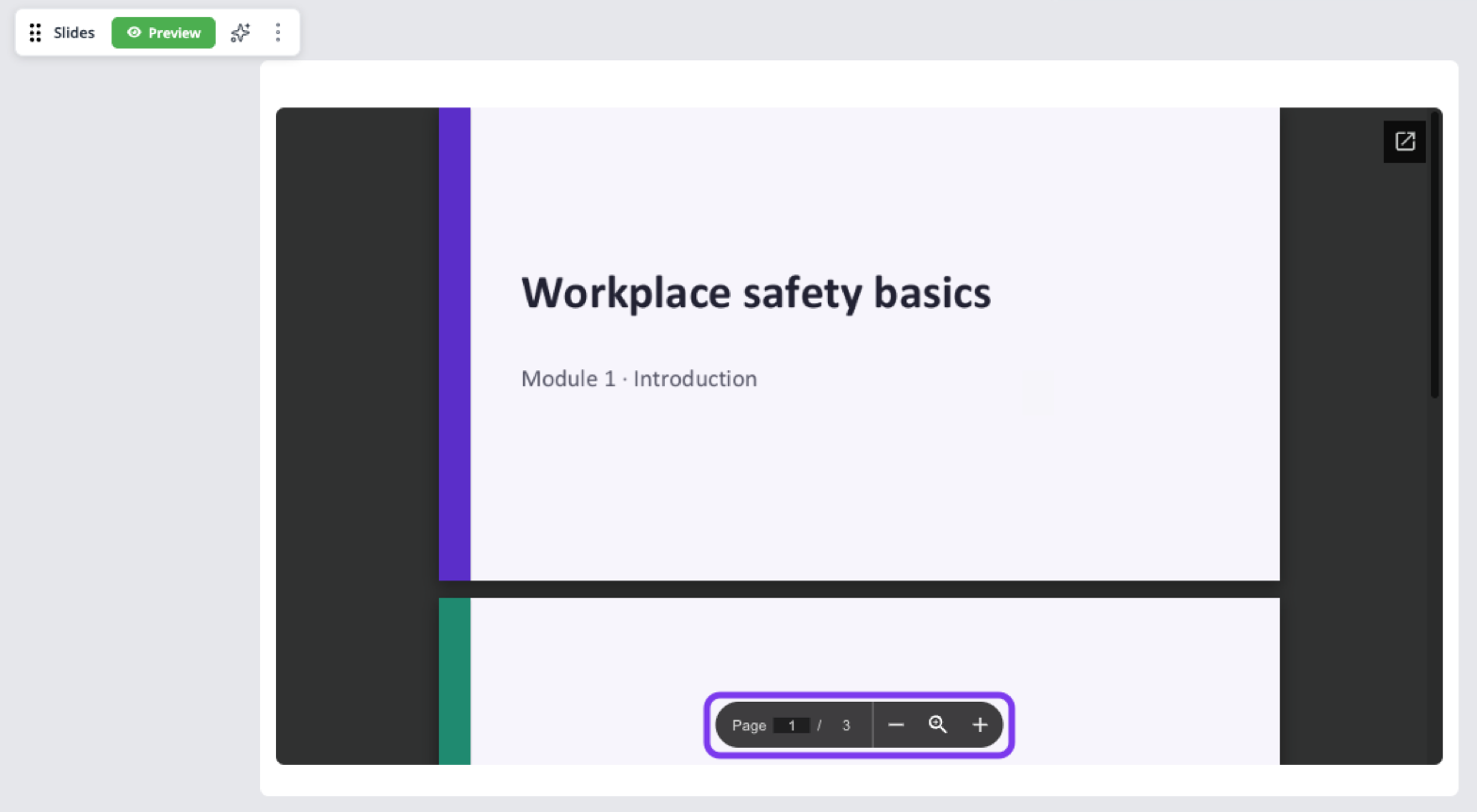Click the 'Slides' block label
The height and width of the screenshot is (812, 1477).
(x=74, y=33)
